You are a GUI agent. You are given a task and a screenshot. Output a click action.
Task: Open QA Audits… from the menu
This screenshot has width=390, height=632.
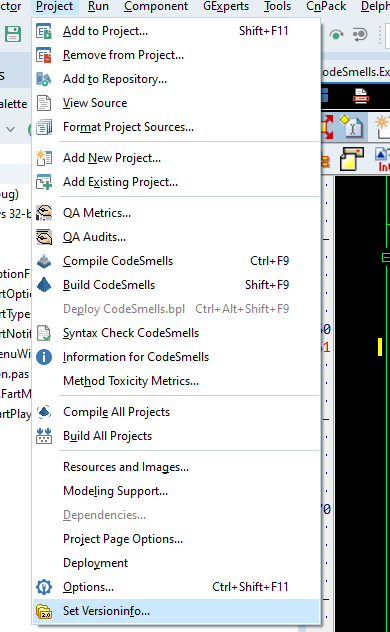(176, 237)
